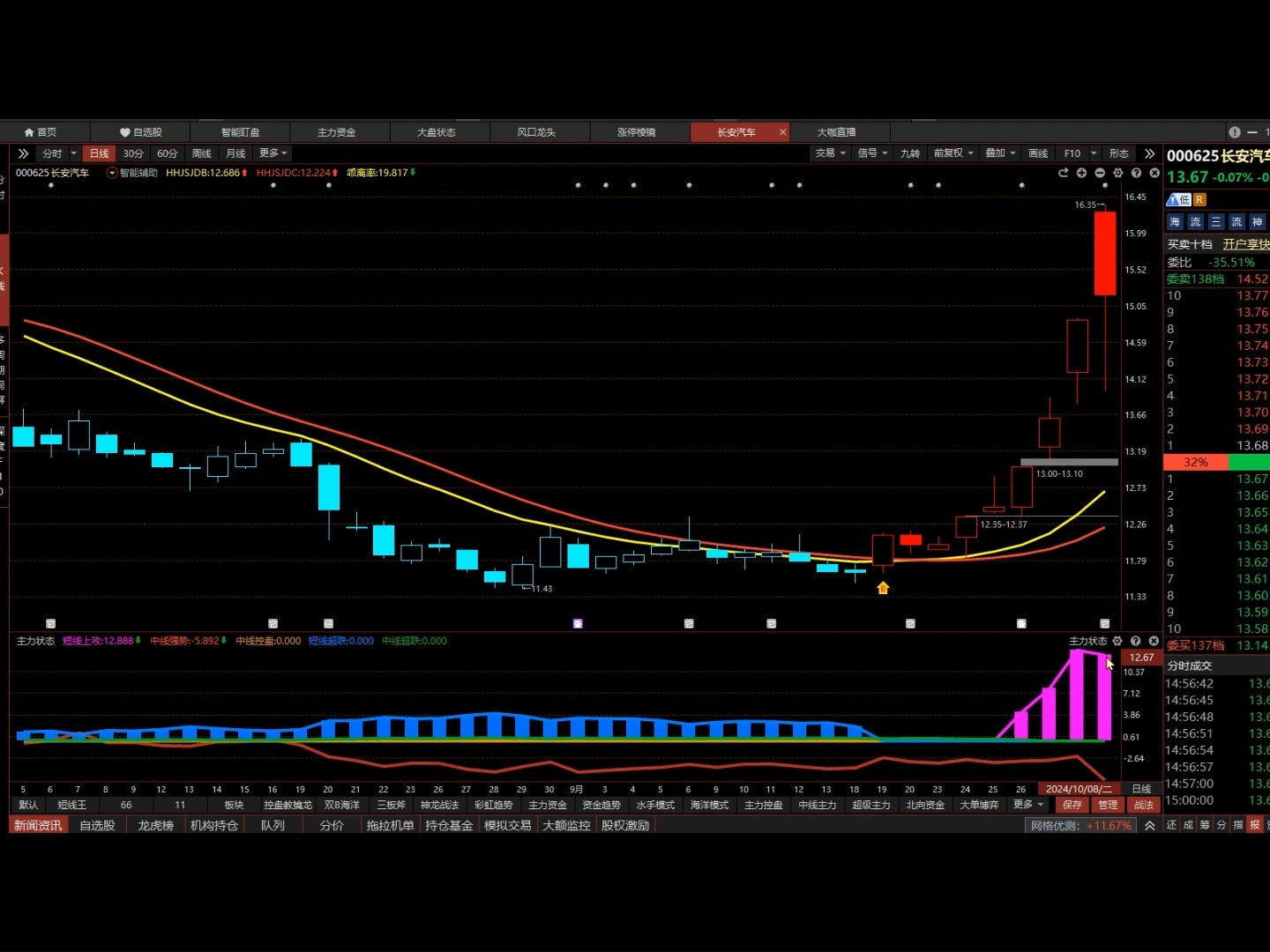This screenshot has height=952, width=1270.
Task: Open the 信号 dropdown menu
Action: [x=872, y=153]
